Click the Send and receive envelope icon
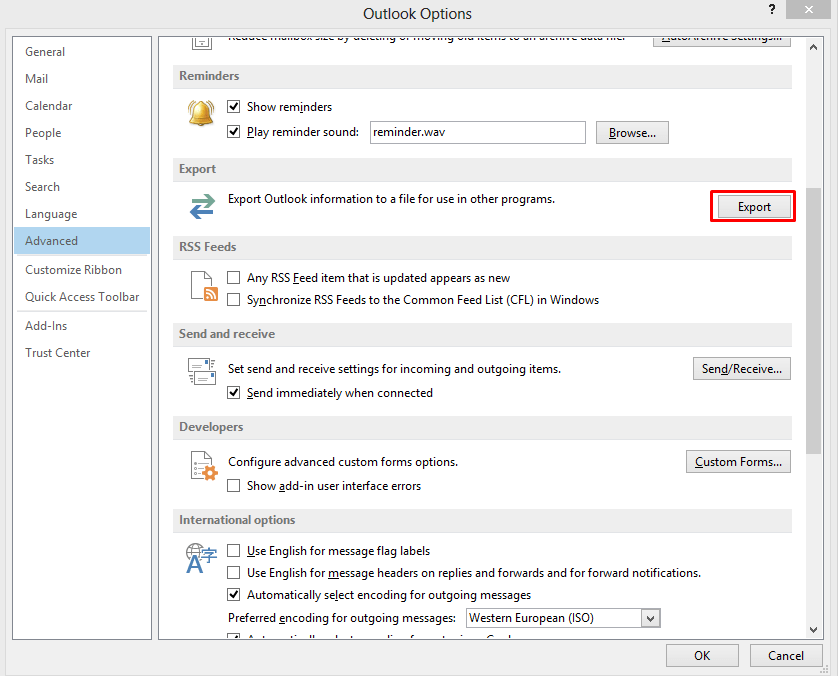The width and height of the screenshot is (838, 676). tap(202, 371)
